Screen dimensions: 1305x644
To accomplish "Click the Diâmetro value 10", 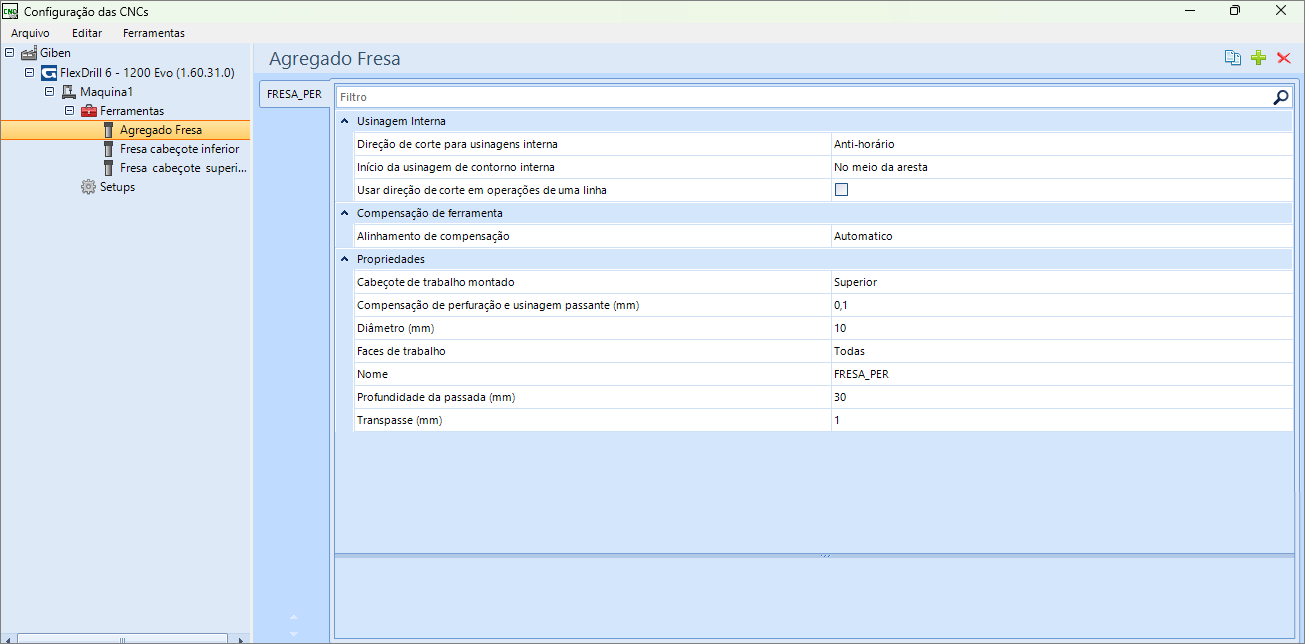I will pyautogui.click(x=1062, y=328).
